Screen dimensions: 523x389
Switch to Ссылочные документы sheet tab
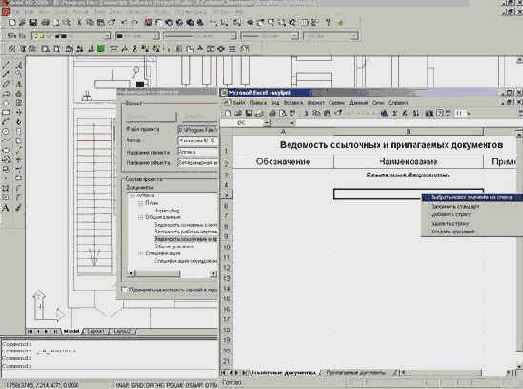click(x=283, y=372)
